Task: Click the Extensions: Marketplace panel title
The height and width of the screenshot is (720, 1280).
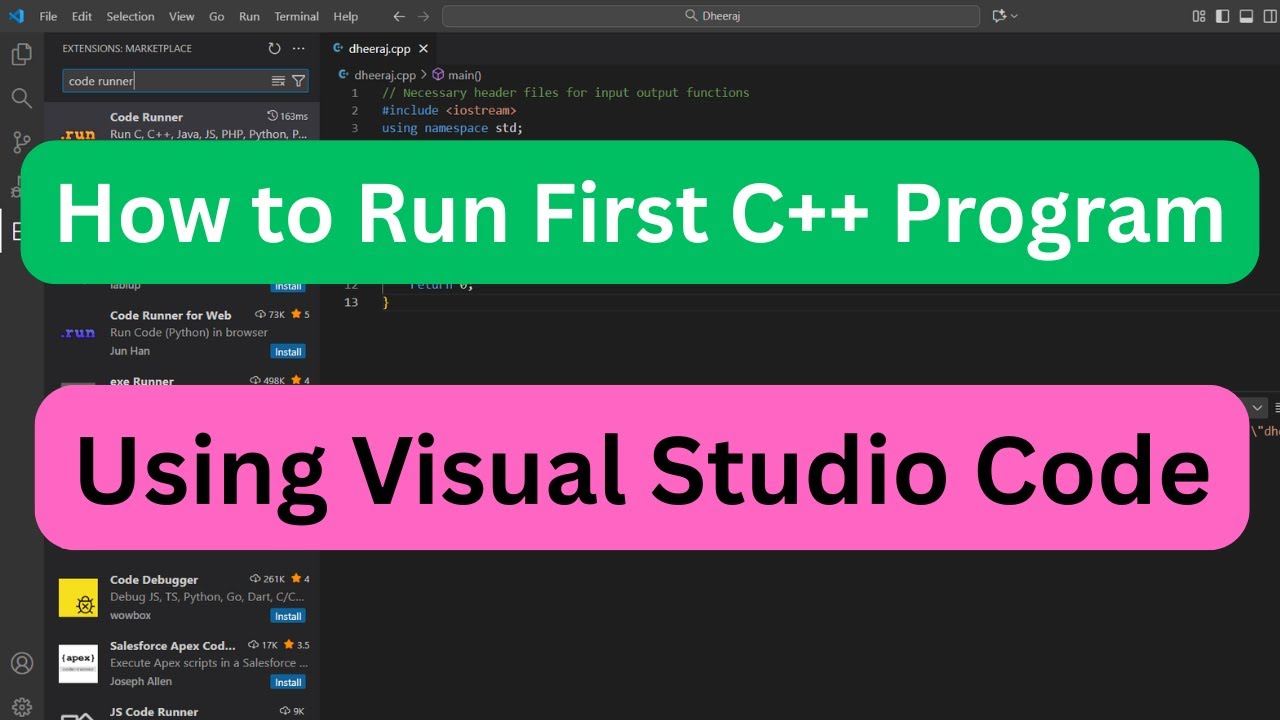Action: 127,48
